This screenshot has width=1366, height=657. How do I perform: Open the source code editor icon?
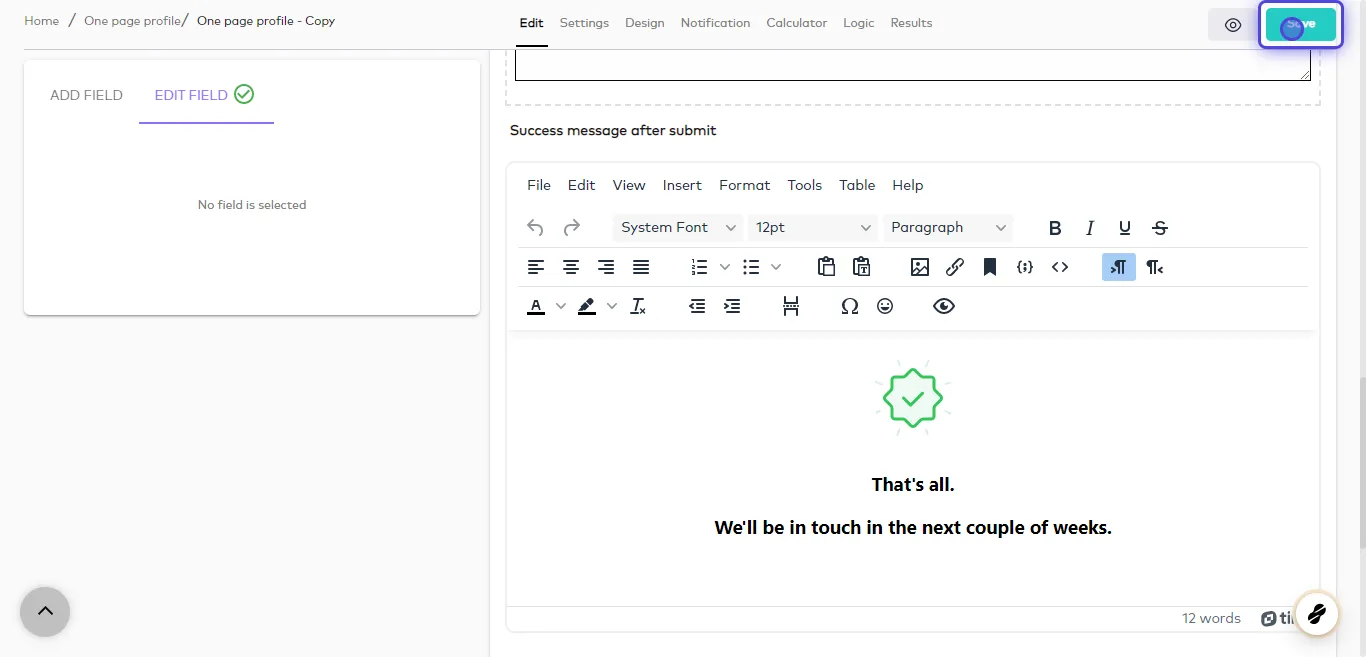click(x=1060, y=267)
